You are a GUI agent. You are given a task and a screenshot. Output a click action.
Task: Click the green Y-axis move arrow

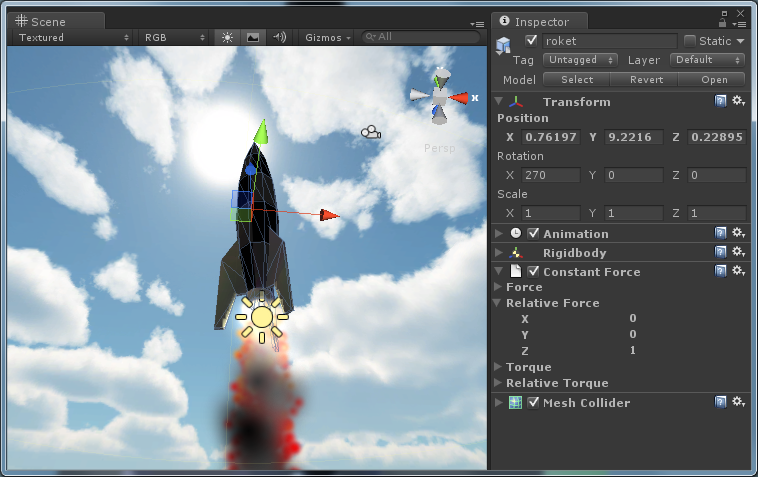(261, 131)
